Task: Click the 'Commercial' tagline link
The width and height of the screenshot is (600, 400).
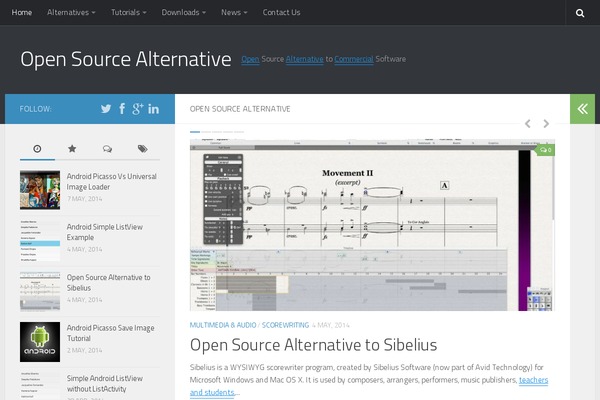Action: 354,59
